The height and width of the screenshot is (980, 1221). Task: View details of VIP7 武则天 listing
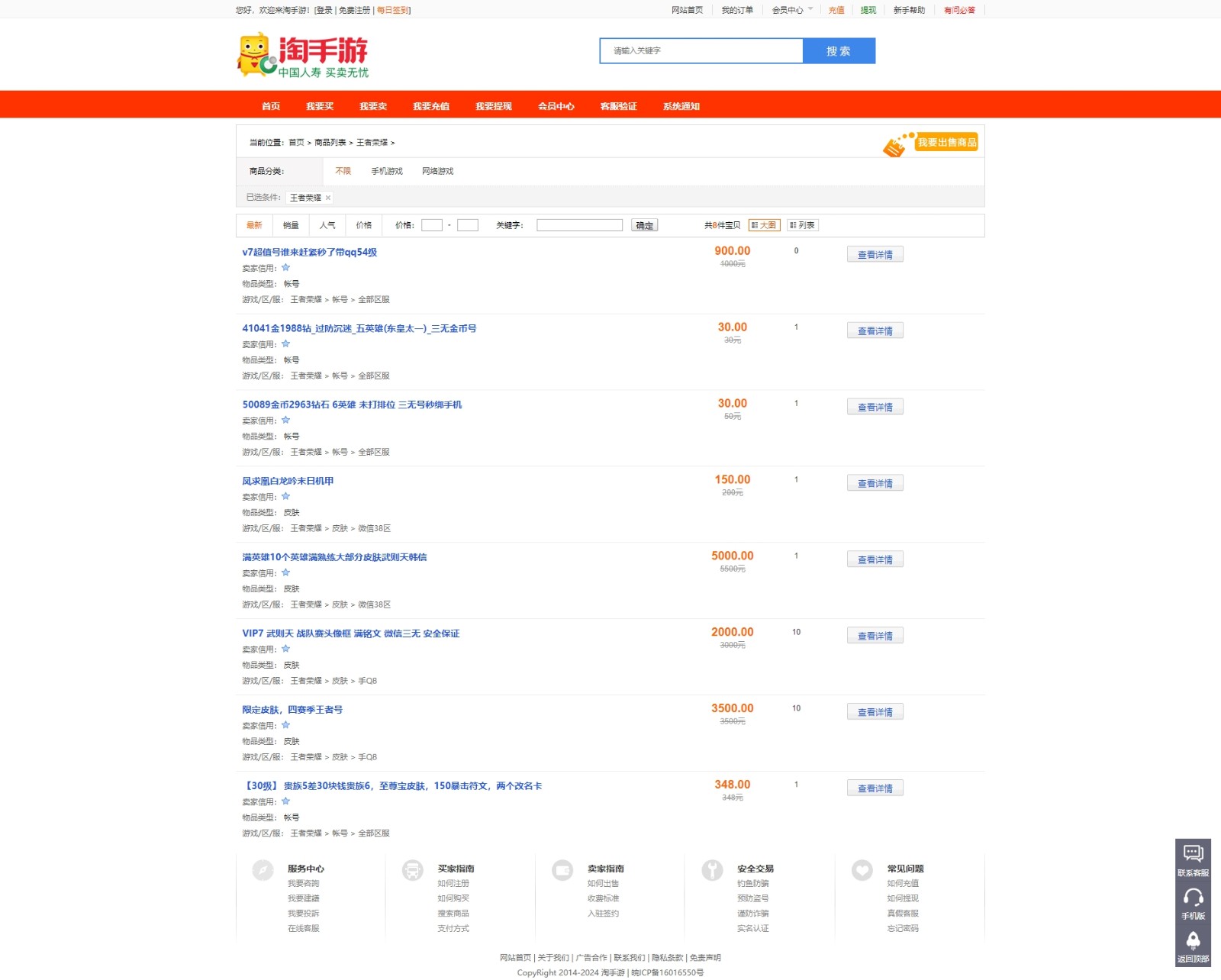[875, 636]
